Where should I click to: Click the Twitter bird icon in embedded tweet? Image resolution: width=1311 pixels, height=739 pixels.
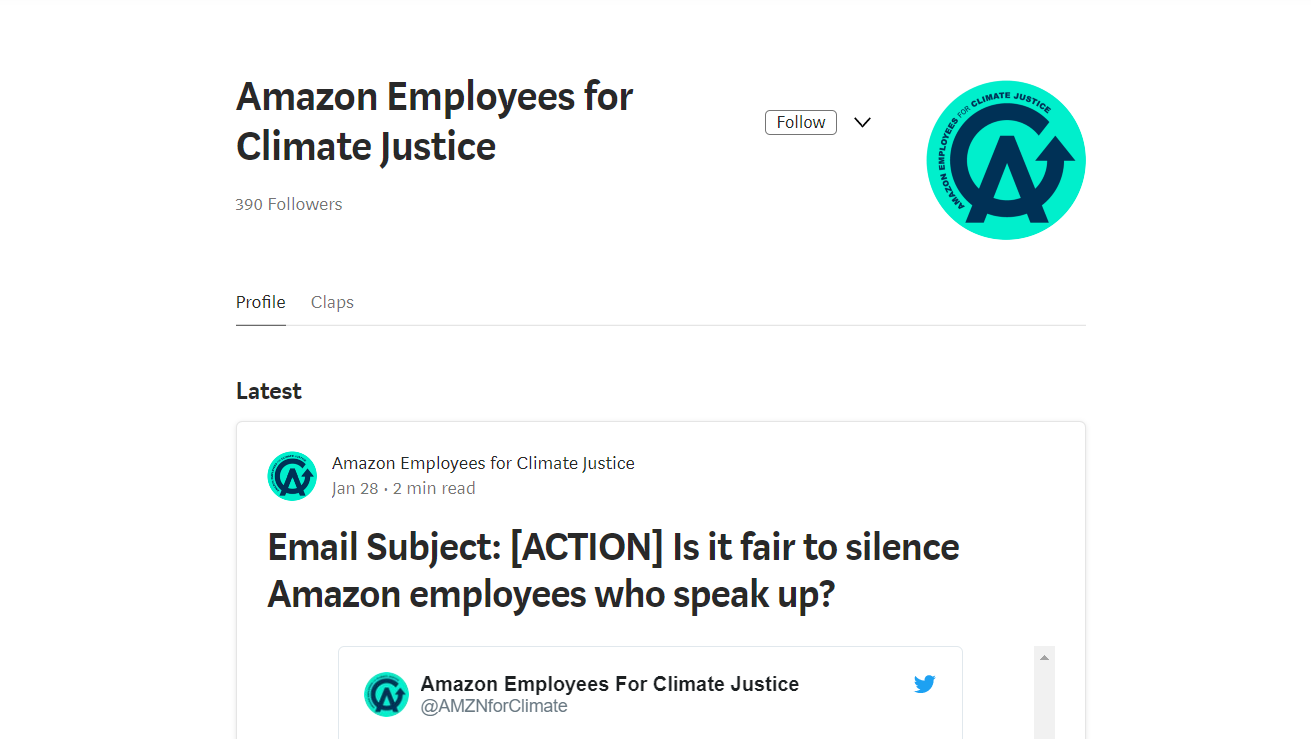pyautogui.click(x=924, y=685)
